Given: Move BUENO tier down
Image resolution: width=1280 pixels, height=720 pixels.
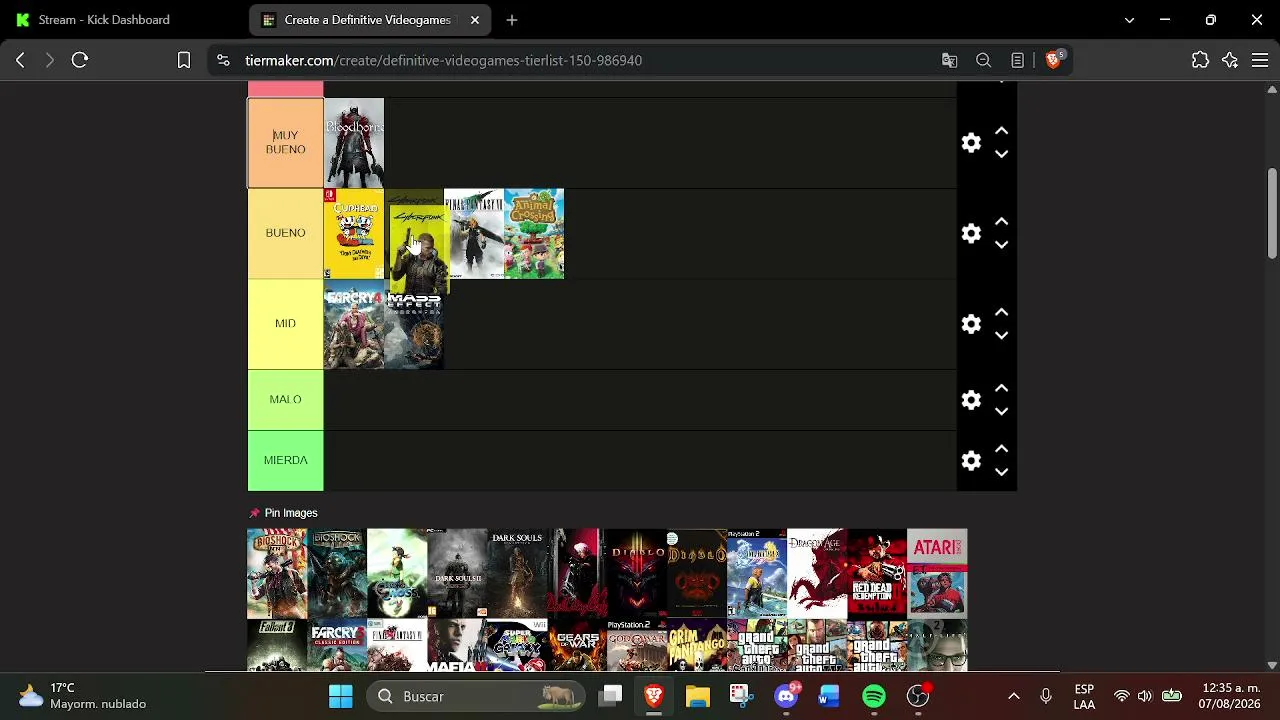Looking at the screenshot, I should click(x=1001, y=245).
